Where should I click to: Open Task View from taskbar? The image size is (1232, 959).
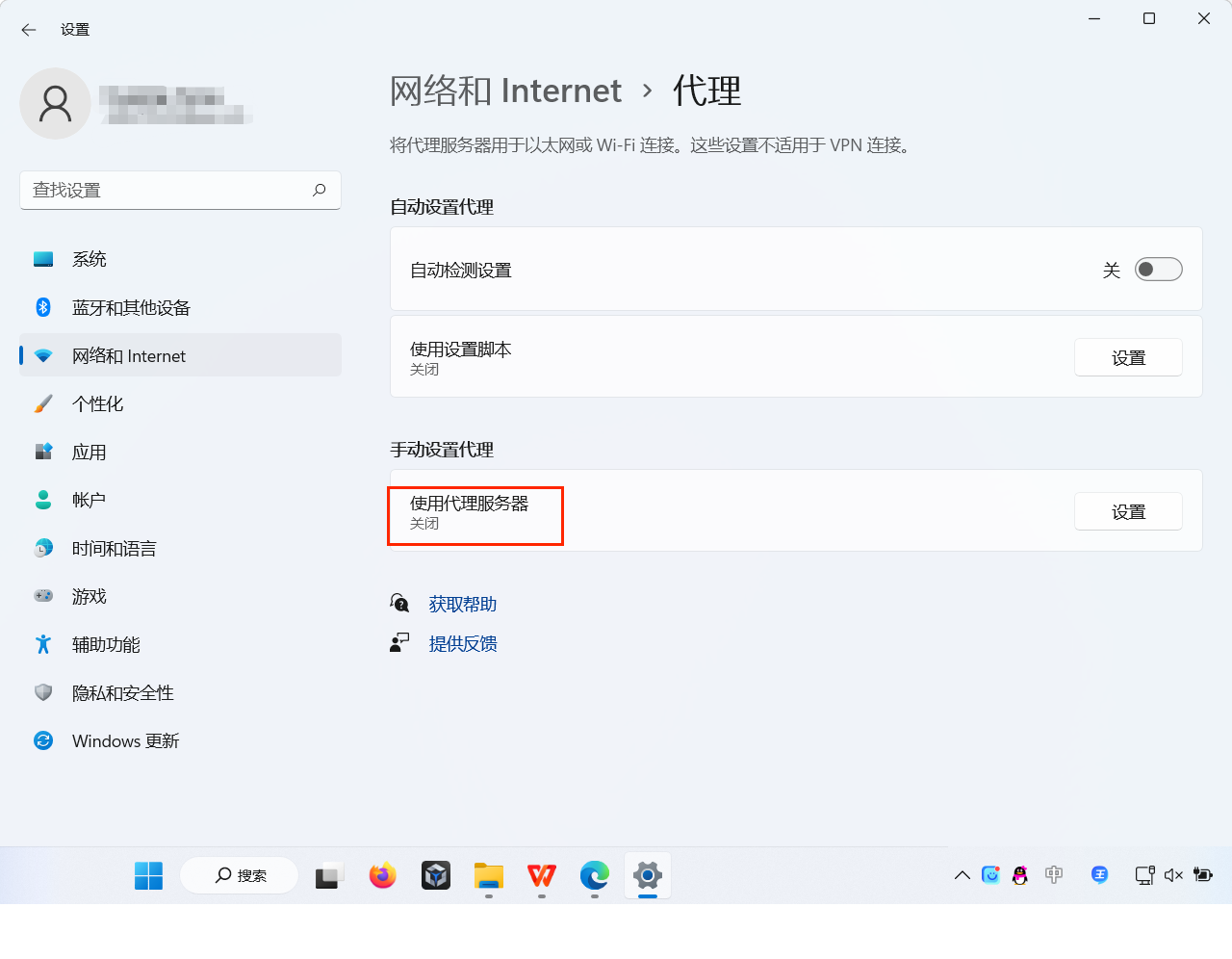click(328, 875)
